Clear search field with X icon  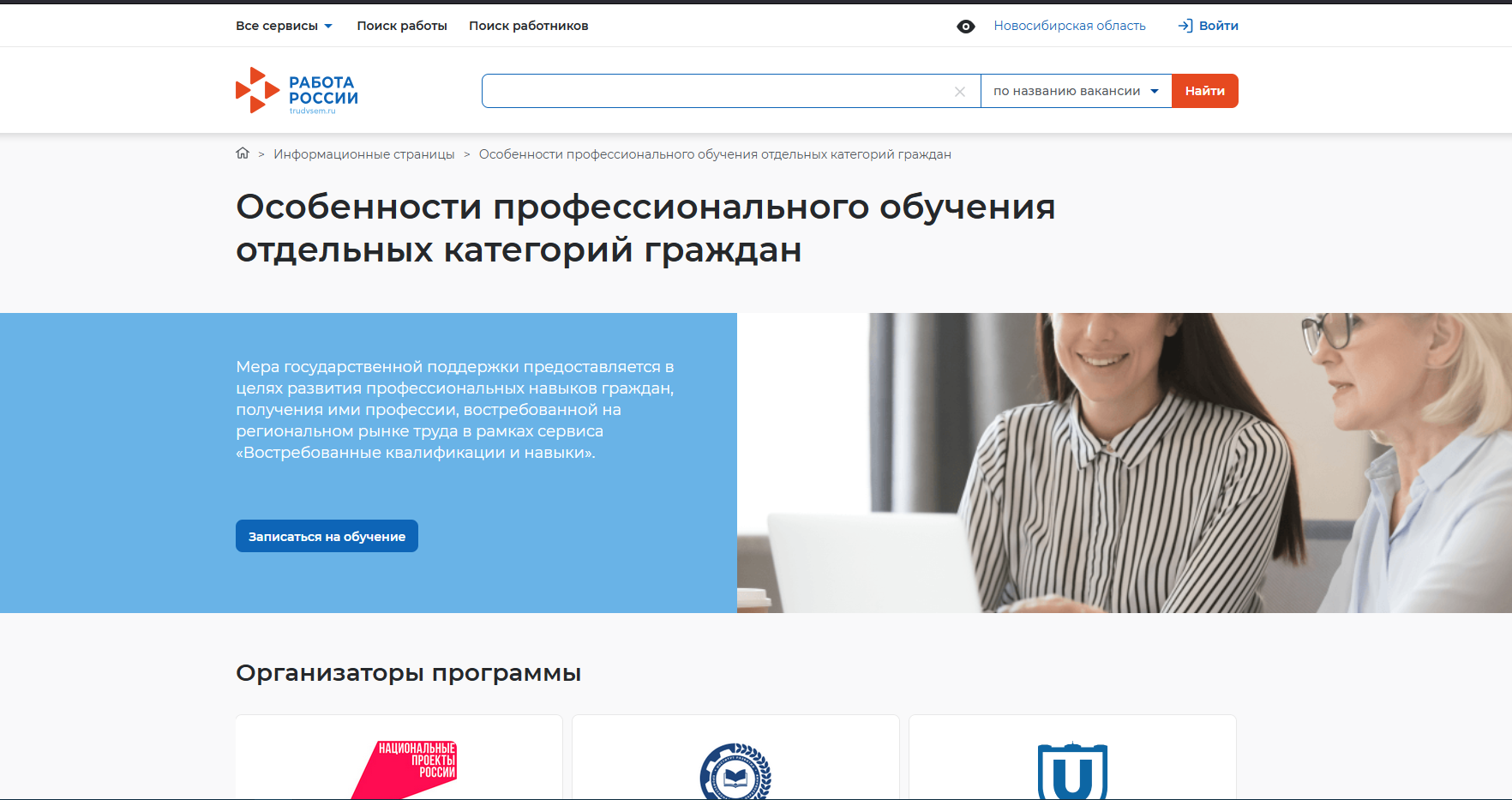pyautogui.click(x=960, y=92)
